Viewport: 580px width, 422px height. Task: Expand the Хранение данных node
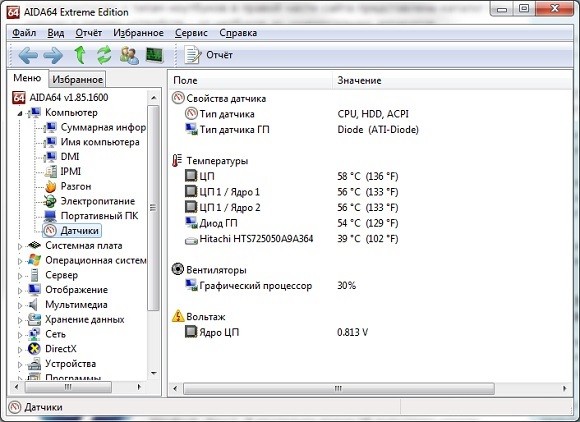[20, 320]
